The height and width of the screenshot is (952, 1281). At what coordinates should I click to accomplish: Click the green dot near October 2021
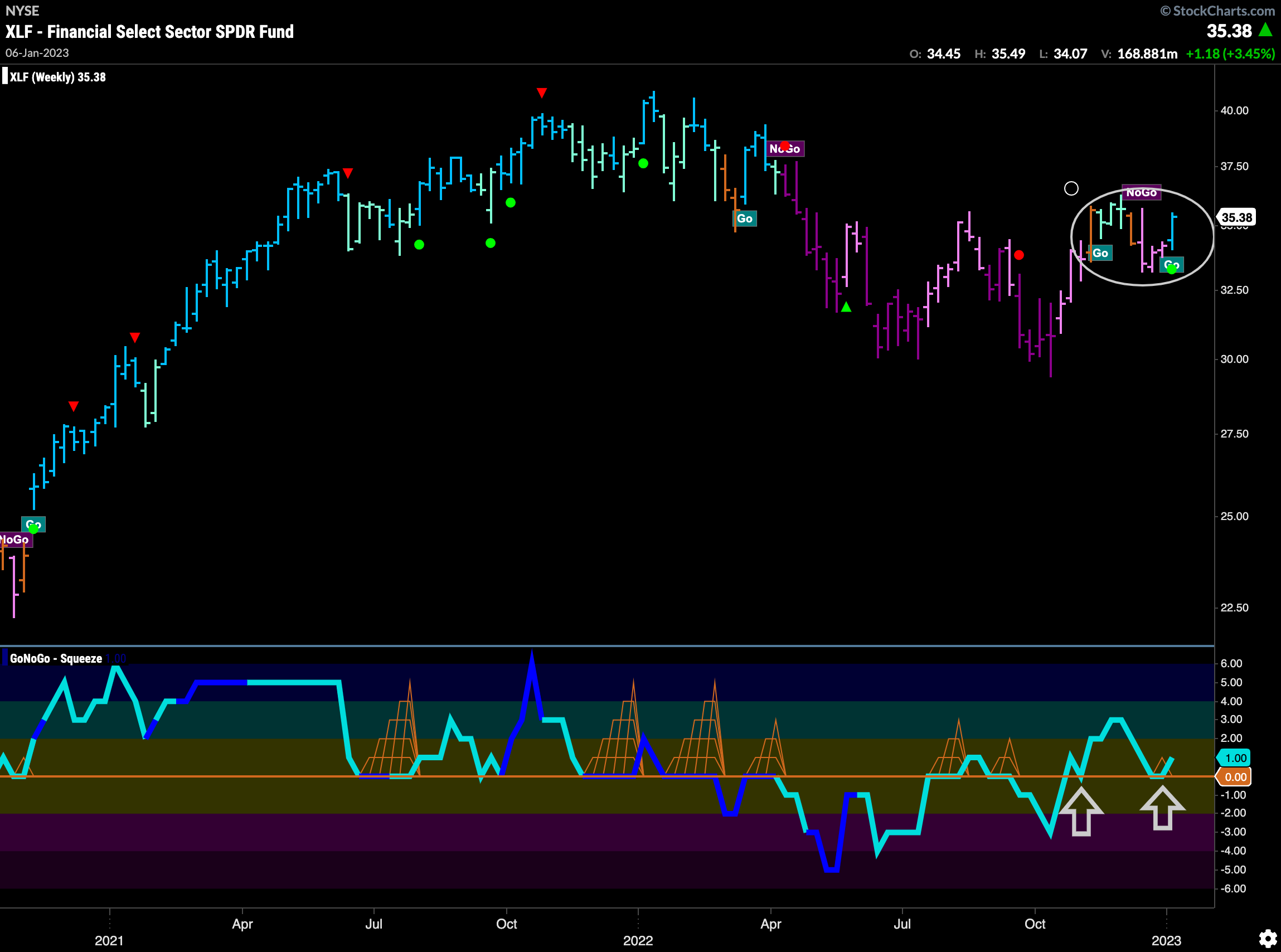(510, 203)
